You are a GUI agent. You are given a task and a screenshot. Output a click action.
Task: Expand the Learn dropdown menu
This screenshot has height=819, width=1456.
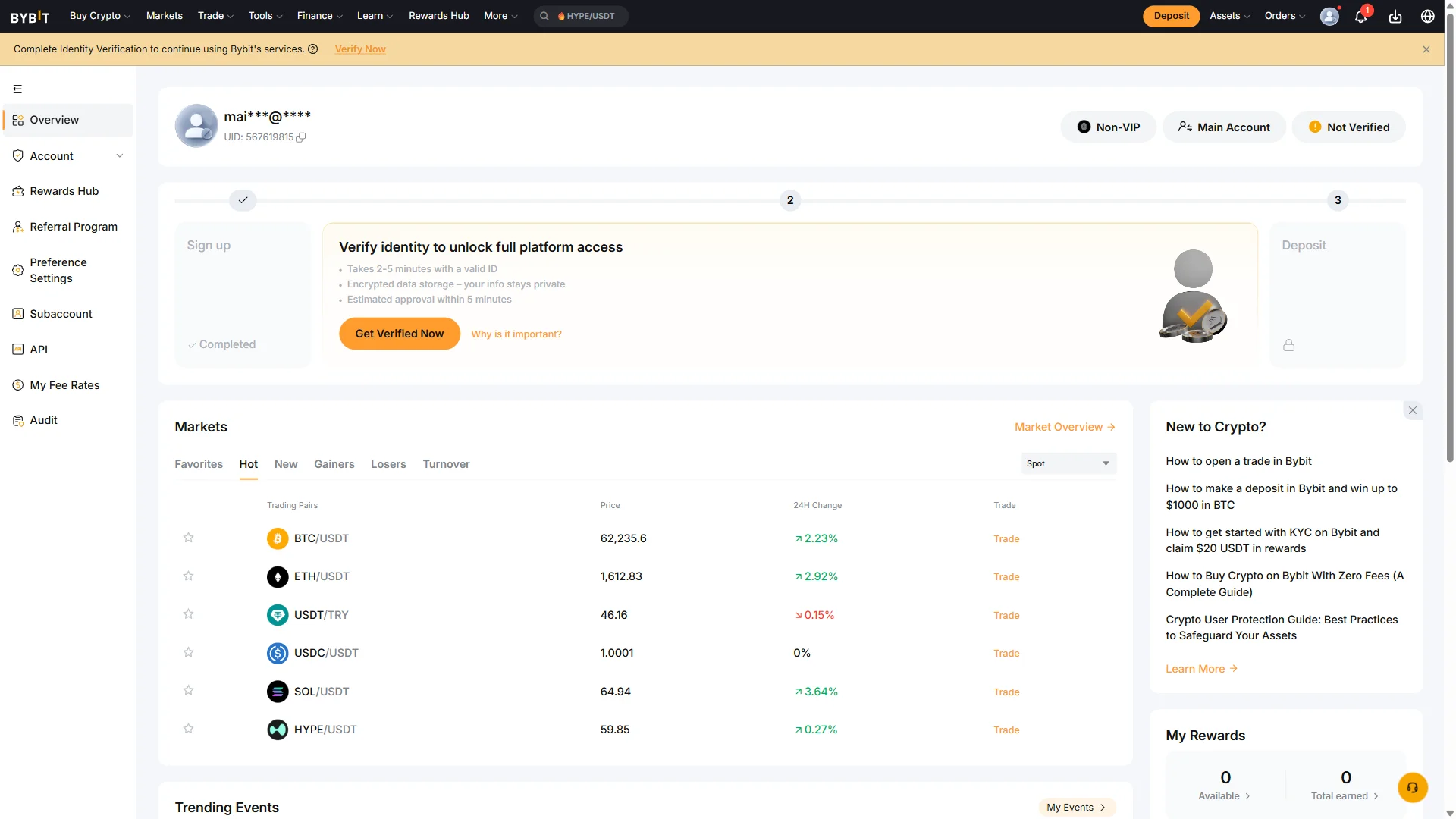[375, 16]
